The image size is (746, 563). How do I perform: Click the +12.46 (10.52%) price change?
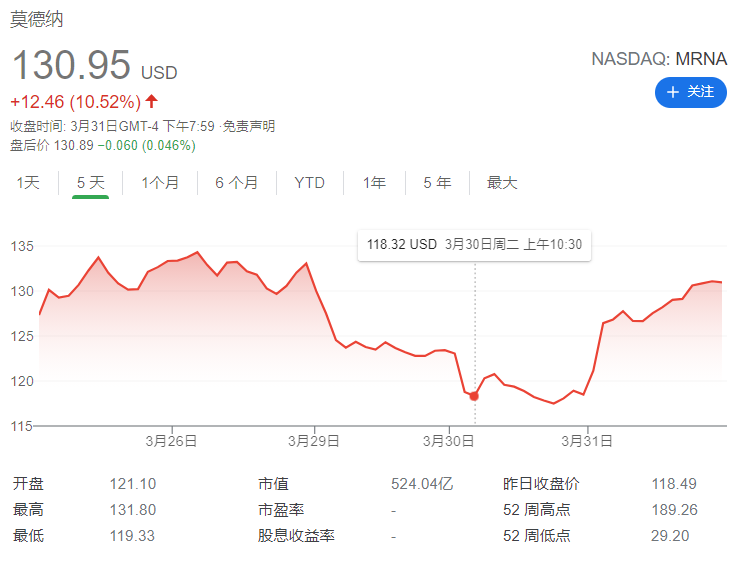pyautogui.click(x=76, y=102)
